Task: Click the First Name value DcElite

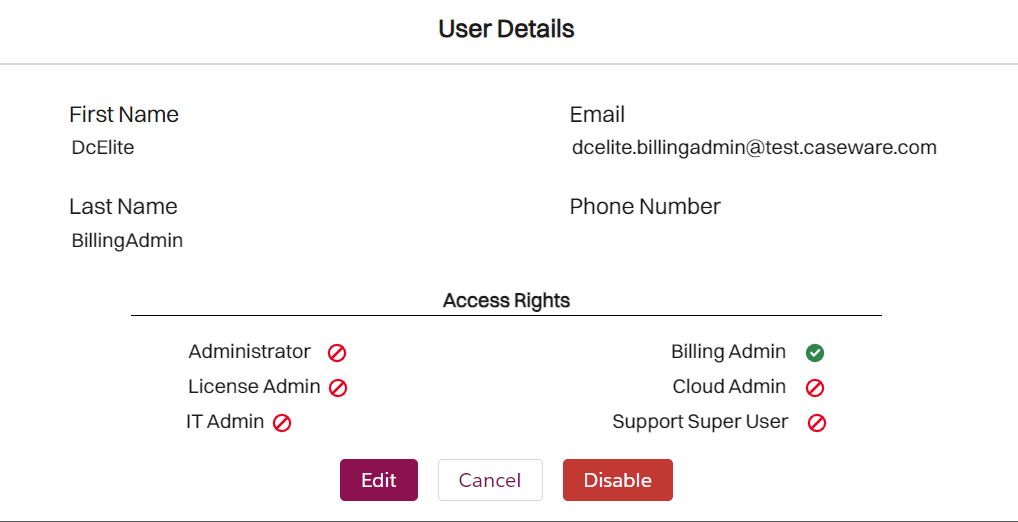Action: (103, 148)
